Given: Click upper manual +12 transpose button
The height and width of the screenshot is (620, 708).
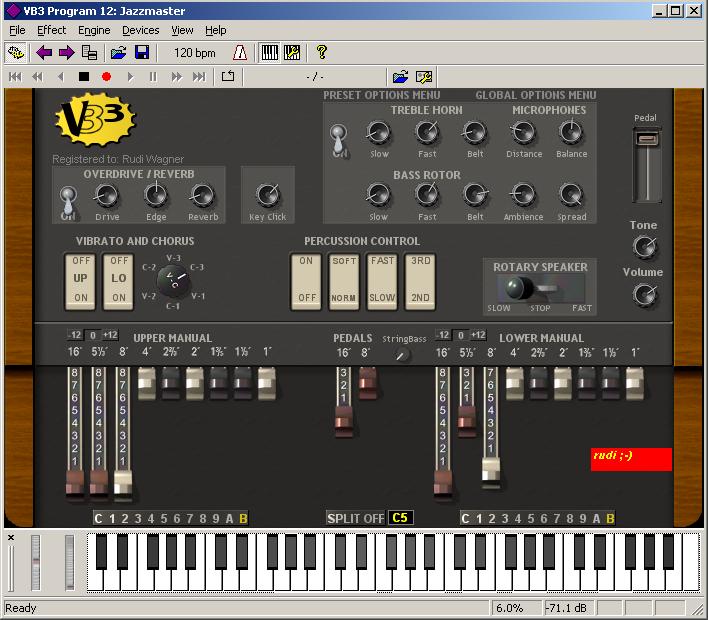Looking at the screenshot, I should tap(111, 335).
